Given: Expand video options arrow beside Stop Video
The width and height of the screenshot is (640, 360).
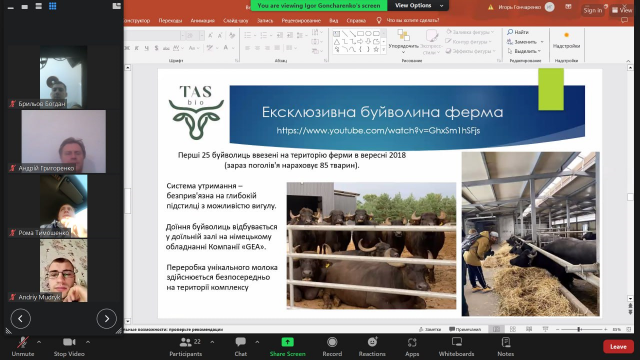Looking at the screenshot, I should (88, 342).
